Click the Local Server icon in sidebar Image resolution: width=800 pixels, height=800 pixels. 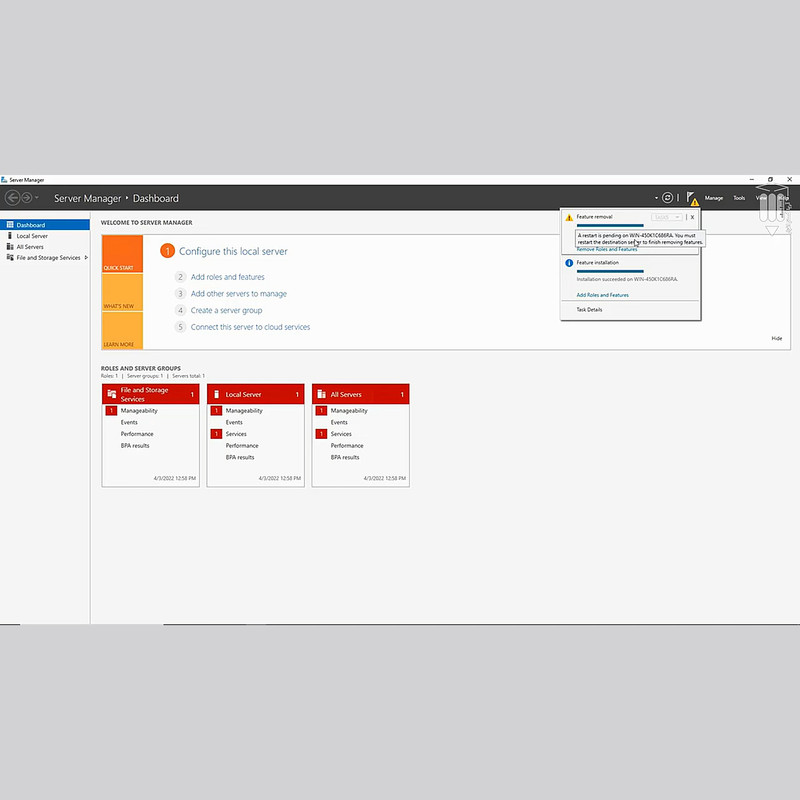10,236
